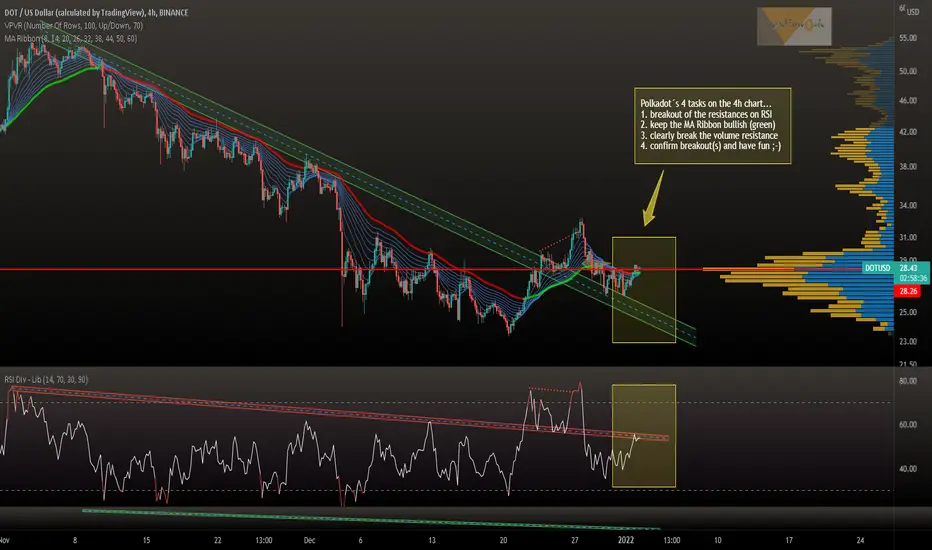This screenshot has height=550, width=932.
Task: Click the 55.00 price axis value
Action: pyautogui.click(x=908, y=38)
